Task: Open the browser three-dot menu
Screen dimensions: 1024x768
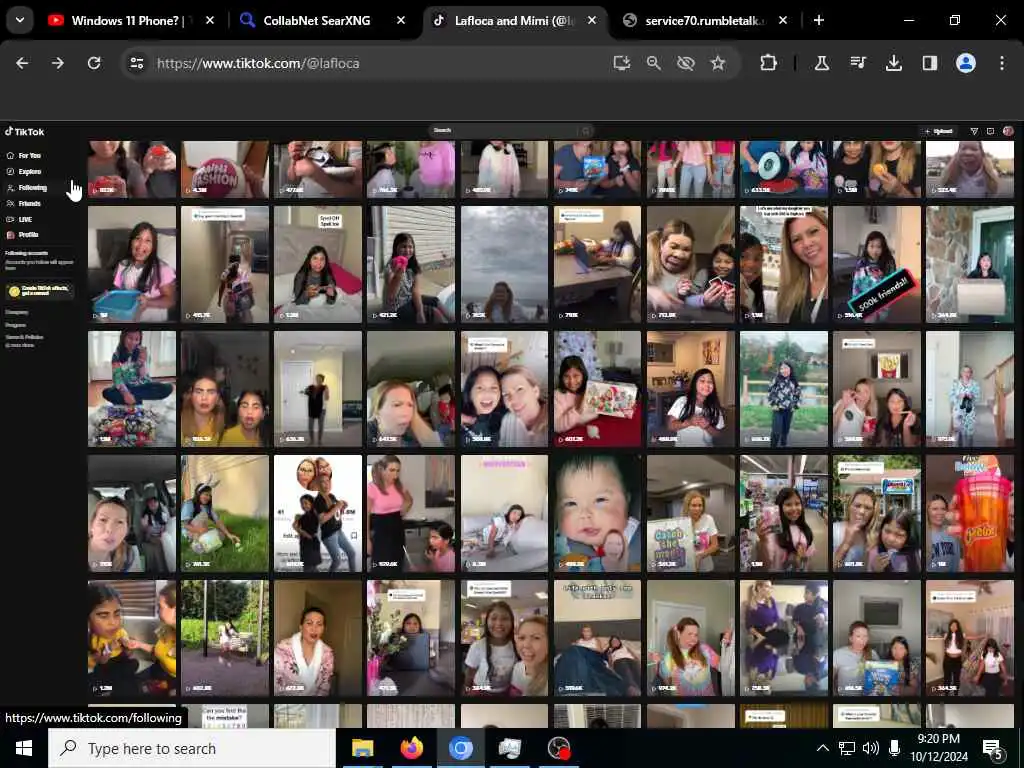Action: pyautogui.click(x=1002, y=63)
